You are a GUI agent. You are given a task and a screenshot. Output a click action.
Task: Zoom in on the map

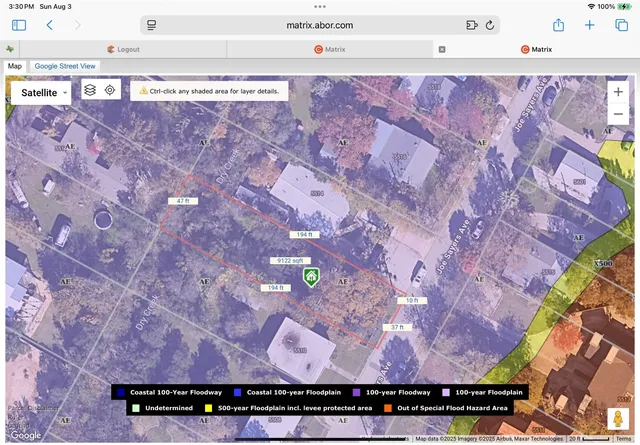tap(618, 92)
